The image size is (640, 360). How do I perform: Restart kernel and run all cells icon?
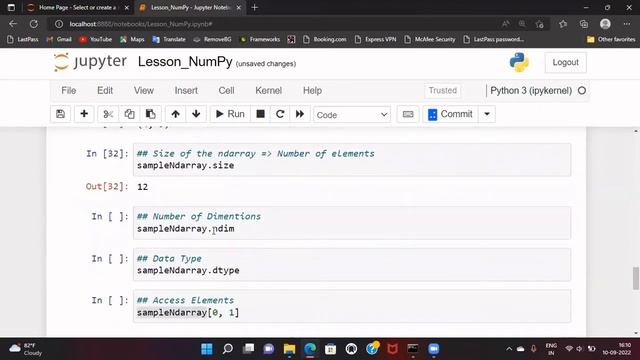point(300,114)
